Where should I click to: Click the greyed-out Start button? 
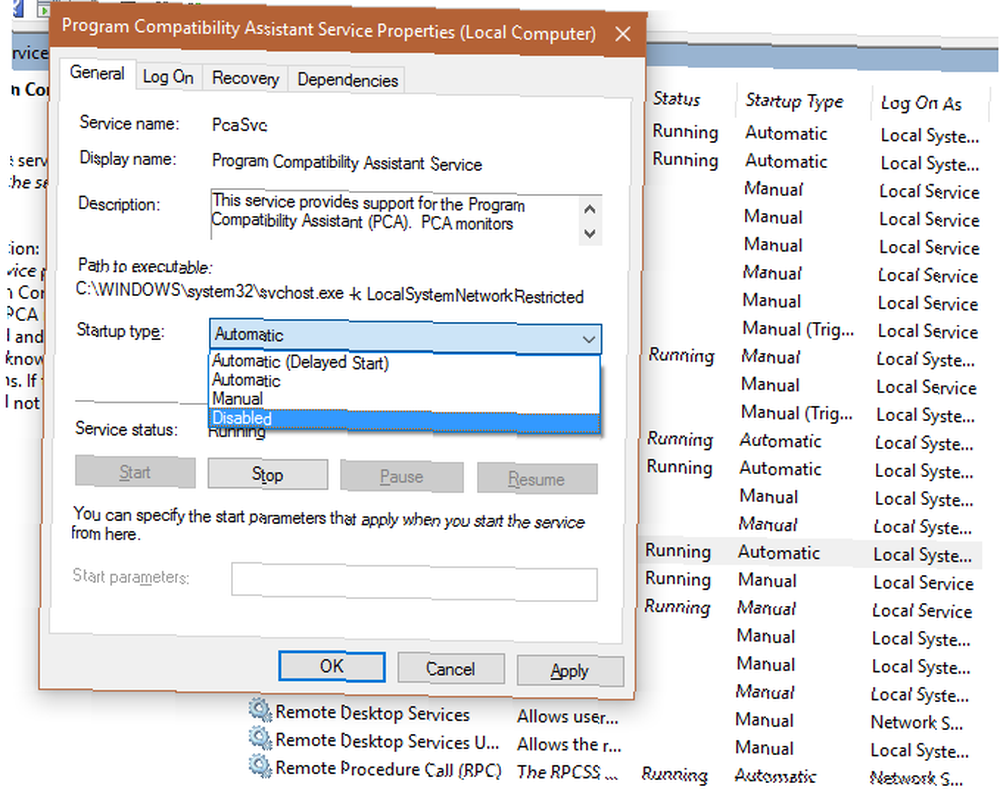(x=135, y=472)
